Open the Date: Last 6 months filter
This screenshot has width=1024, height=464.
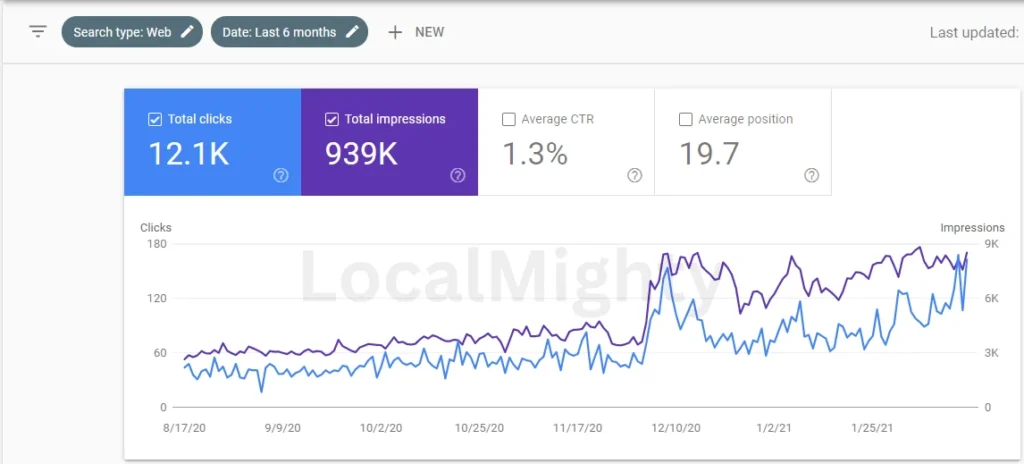coord(279,32)
